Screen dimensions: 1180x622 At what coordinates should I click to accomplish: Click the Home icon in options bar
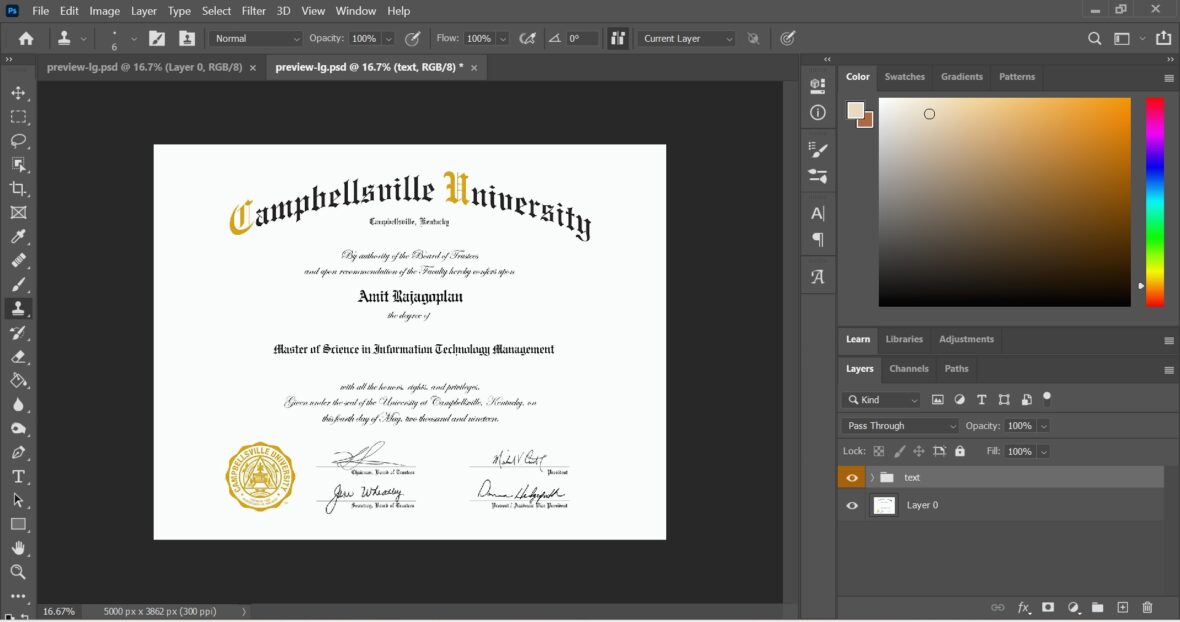[26, 38]
